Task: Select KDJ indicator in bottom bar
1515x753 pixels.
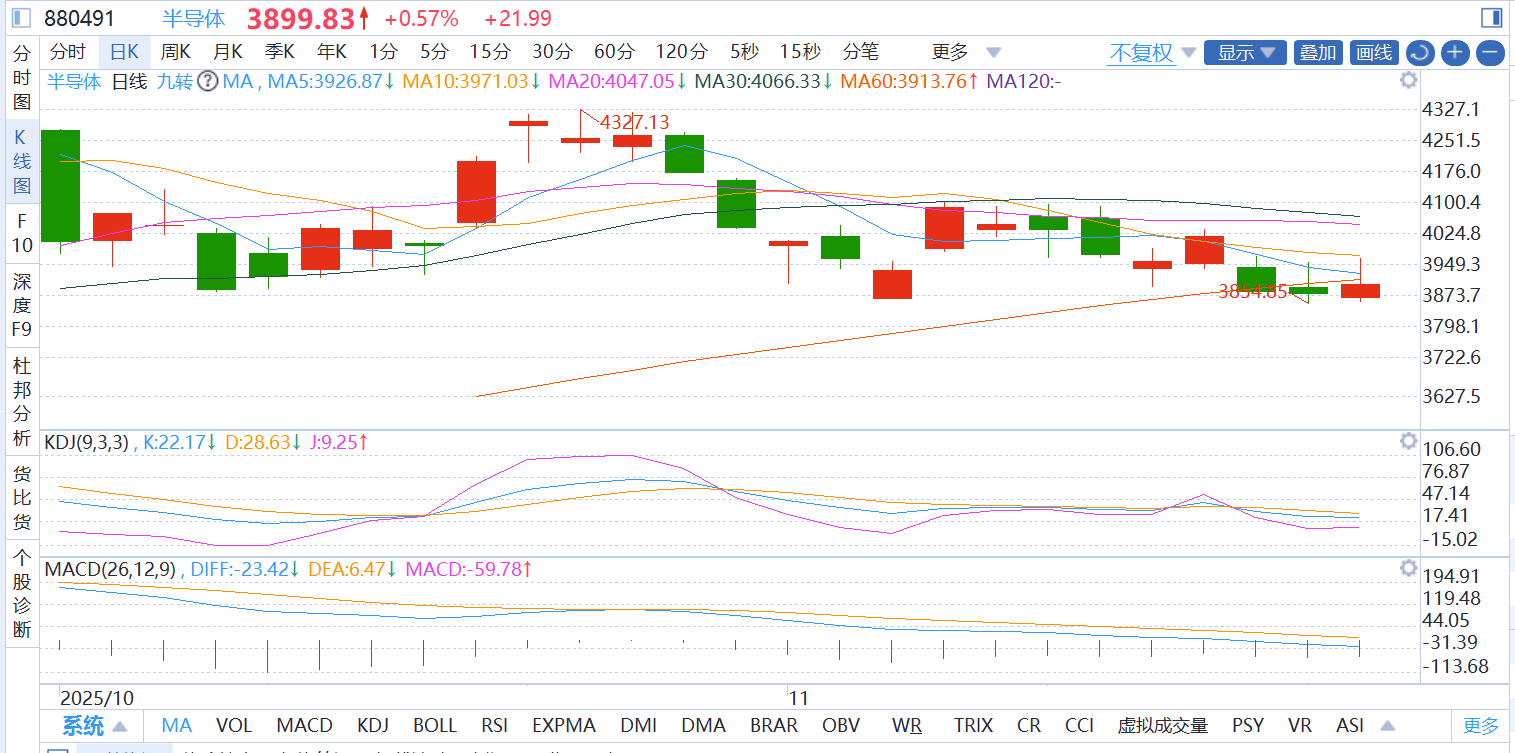Action: tap(373, 726)
